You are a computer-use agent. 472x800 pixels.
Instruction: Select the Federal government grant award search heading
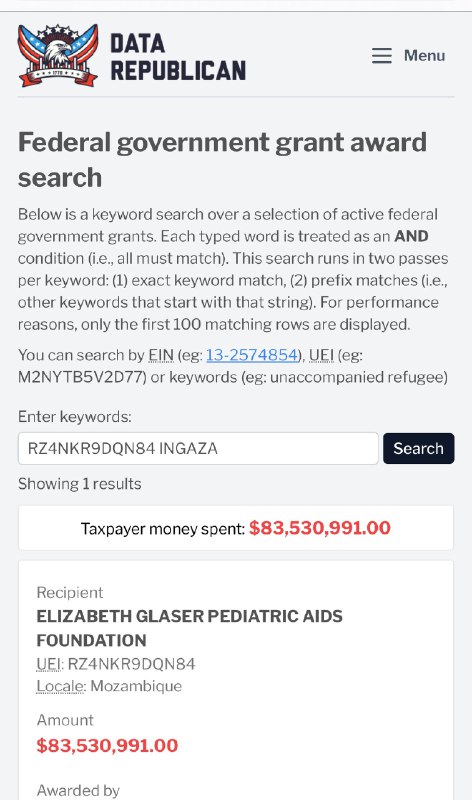pos(222,159)
